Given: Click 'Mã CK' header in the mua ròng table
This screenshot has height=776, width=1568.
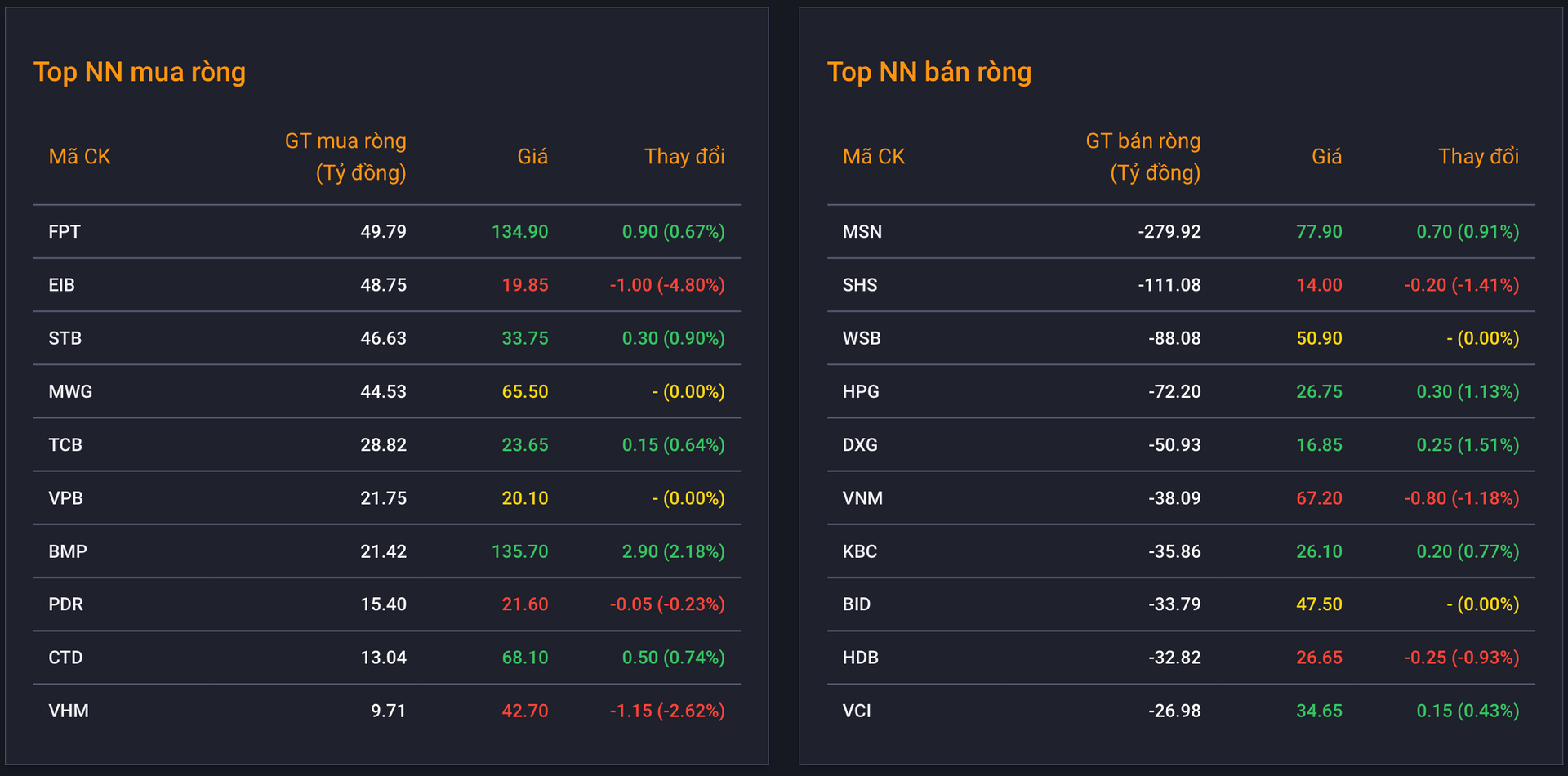Looking at the screenshot, I should click(x=79, y=157).
